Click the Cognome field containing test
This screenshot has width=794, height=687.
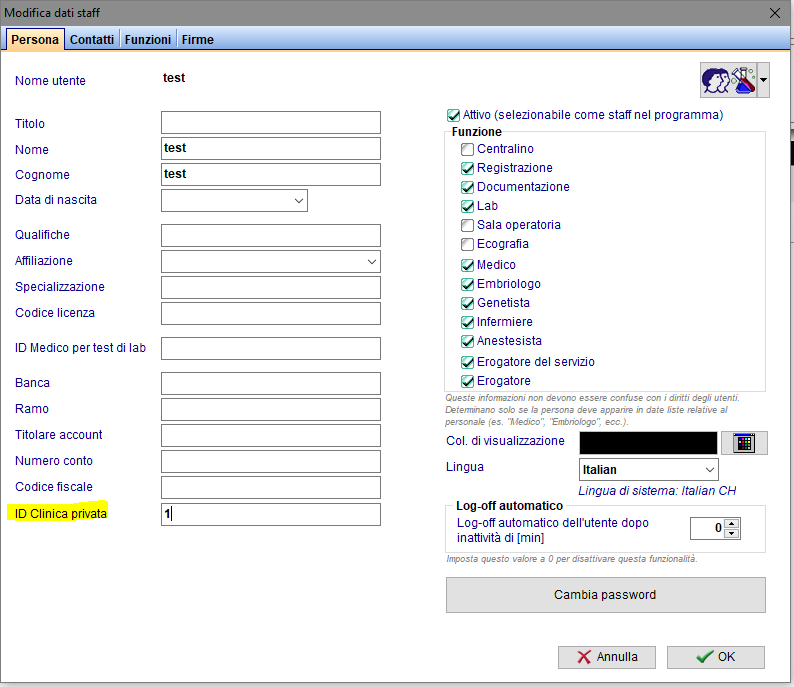pos(271,174)
